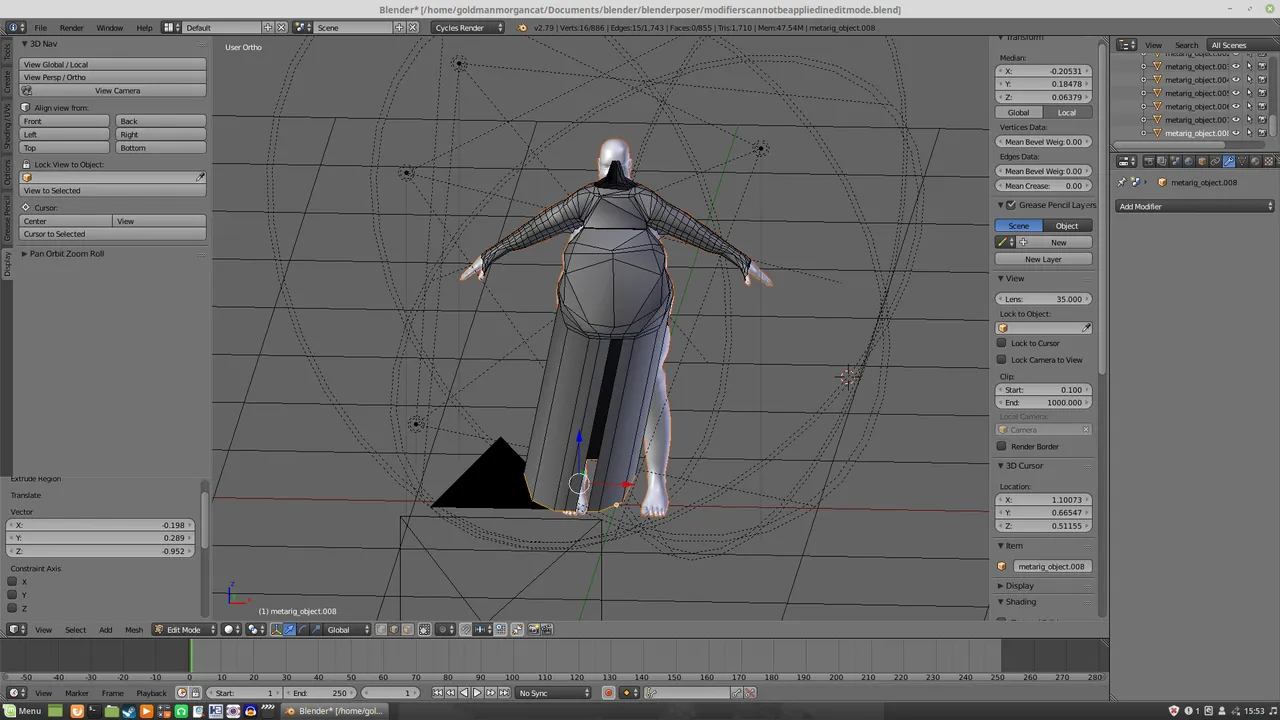Click the grease pencil New Layer button
This screenshot has width=1280, height=720.
tap(1043, 259)
